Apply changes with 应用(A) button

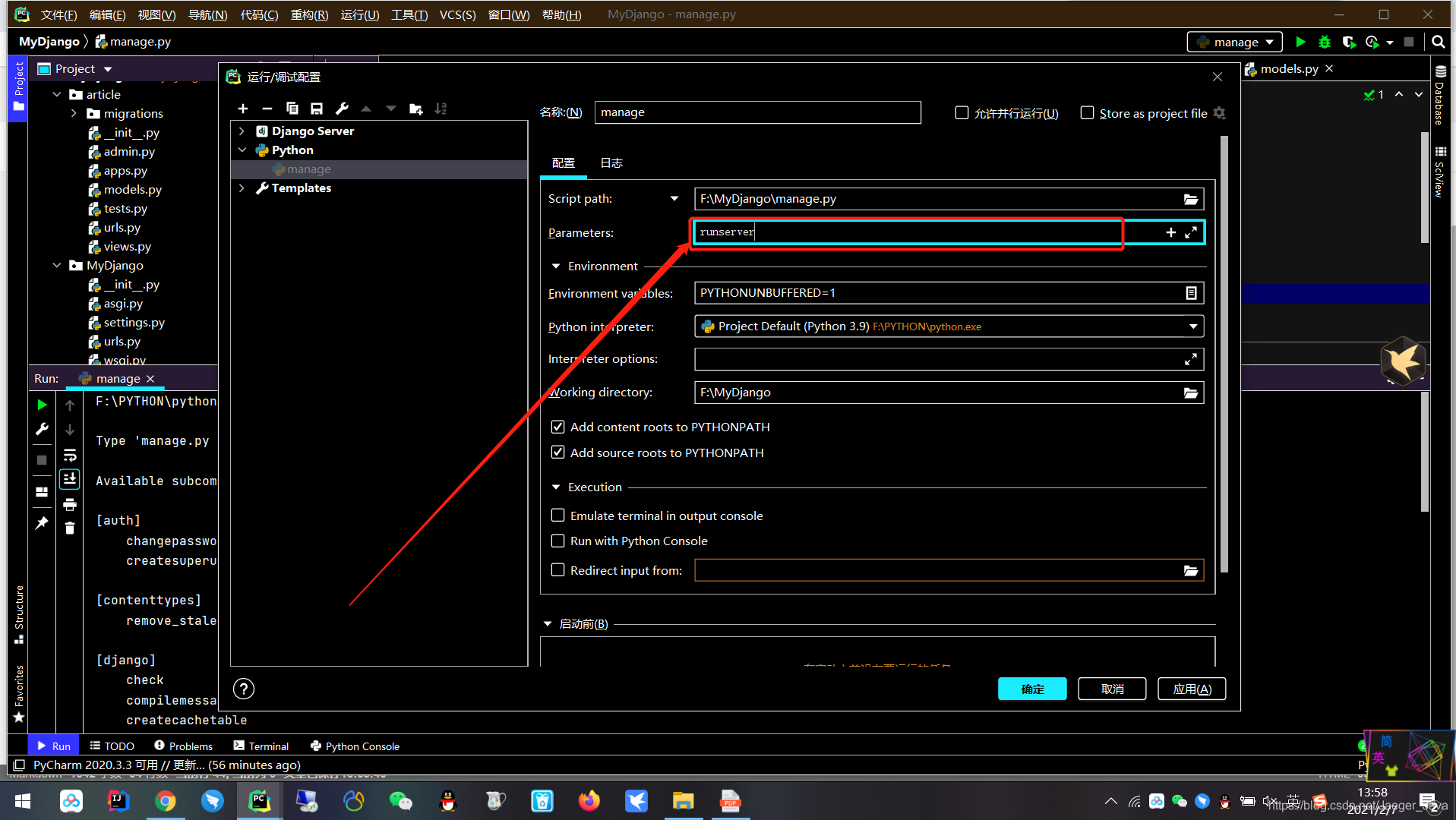tap(1192, 689)
